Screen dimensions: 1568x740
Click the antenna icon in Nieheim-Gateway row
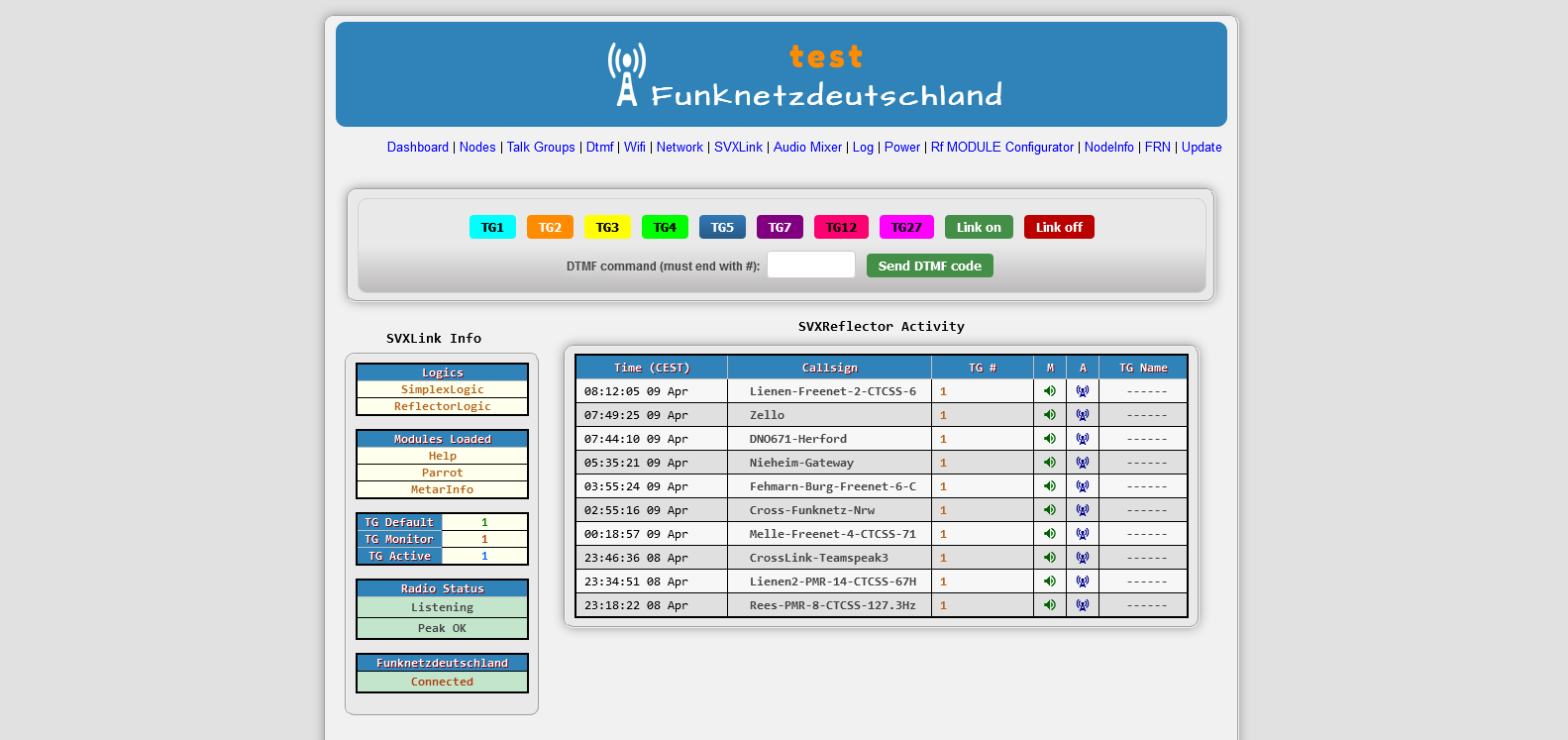pyautogui.click(x=1083, y=463)
